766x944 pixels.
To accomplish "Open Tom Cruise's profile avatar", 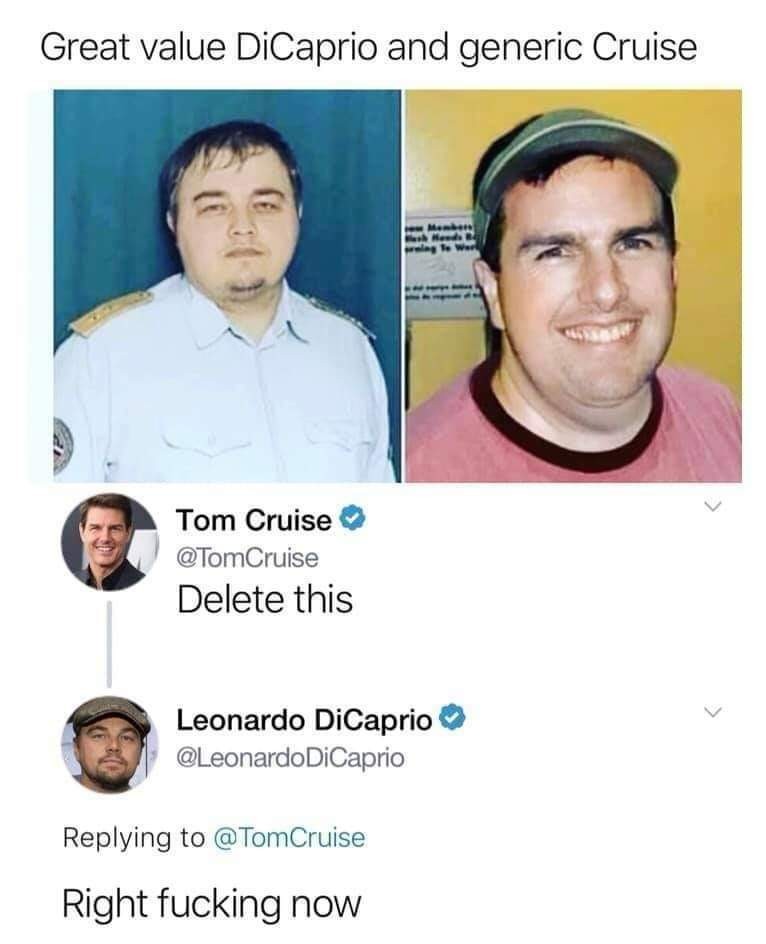I will pyautogui.click(x=109, y=542).
